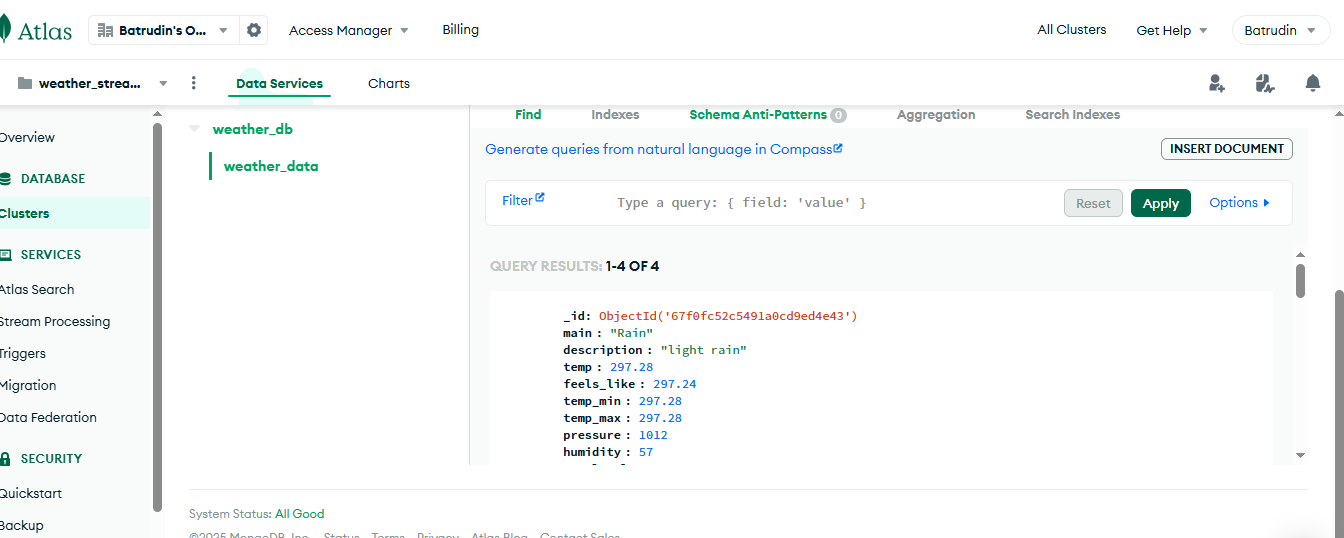Open Quickstart in the sidebar
Screen dimensions: 1344x538
coord(31,493)
